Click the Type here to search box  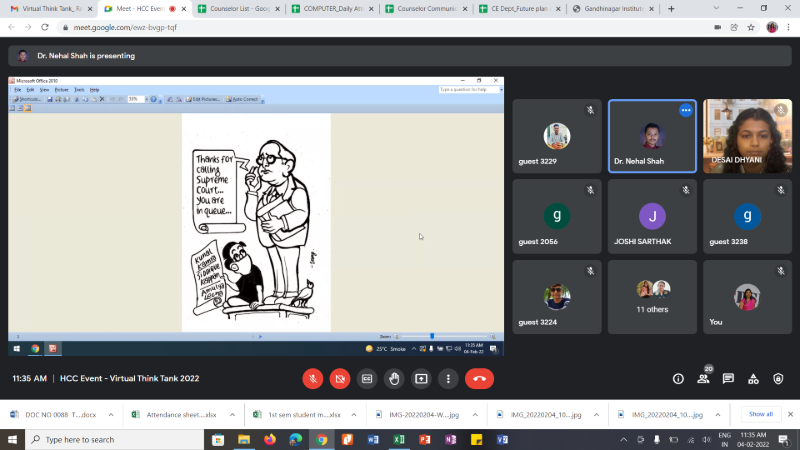click(114, 439)
